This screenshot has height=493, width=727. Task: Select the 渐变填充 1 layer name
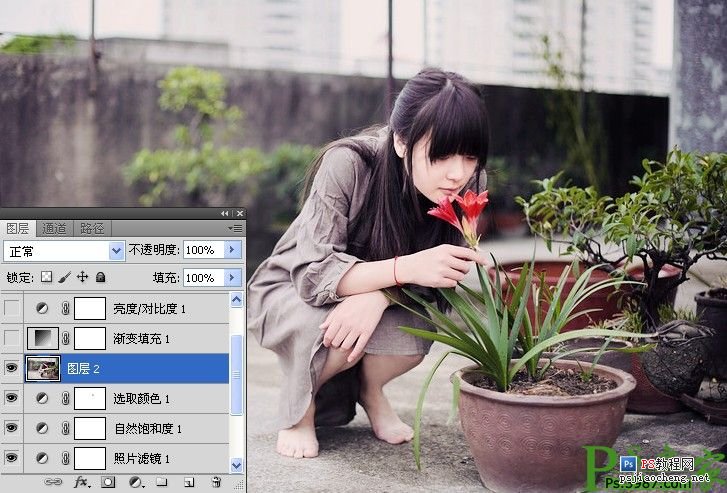pos(141,339)
